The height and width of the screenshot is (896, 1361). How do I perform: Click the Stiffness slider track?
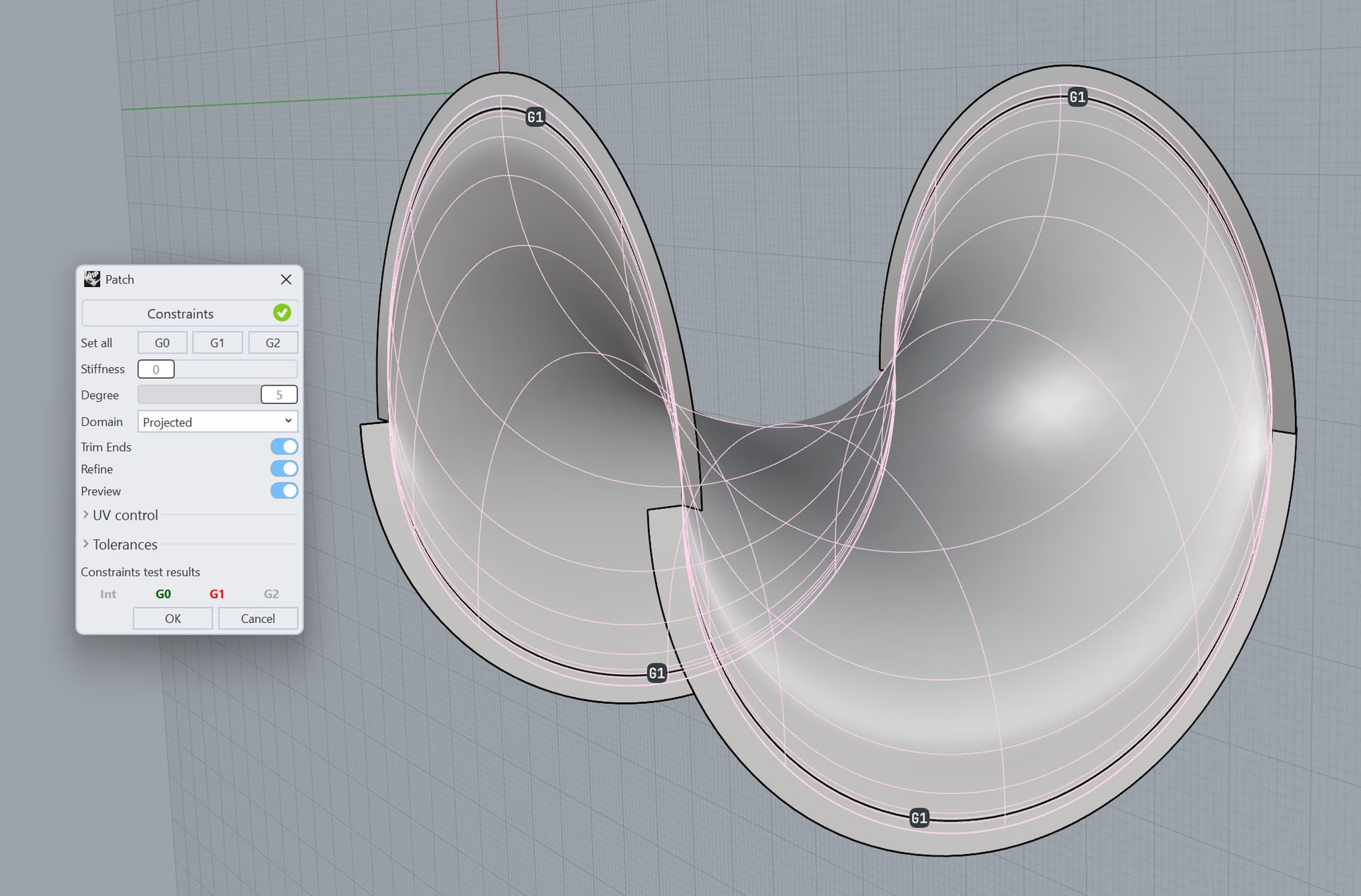click(235, 369)
